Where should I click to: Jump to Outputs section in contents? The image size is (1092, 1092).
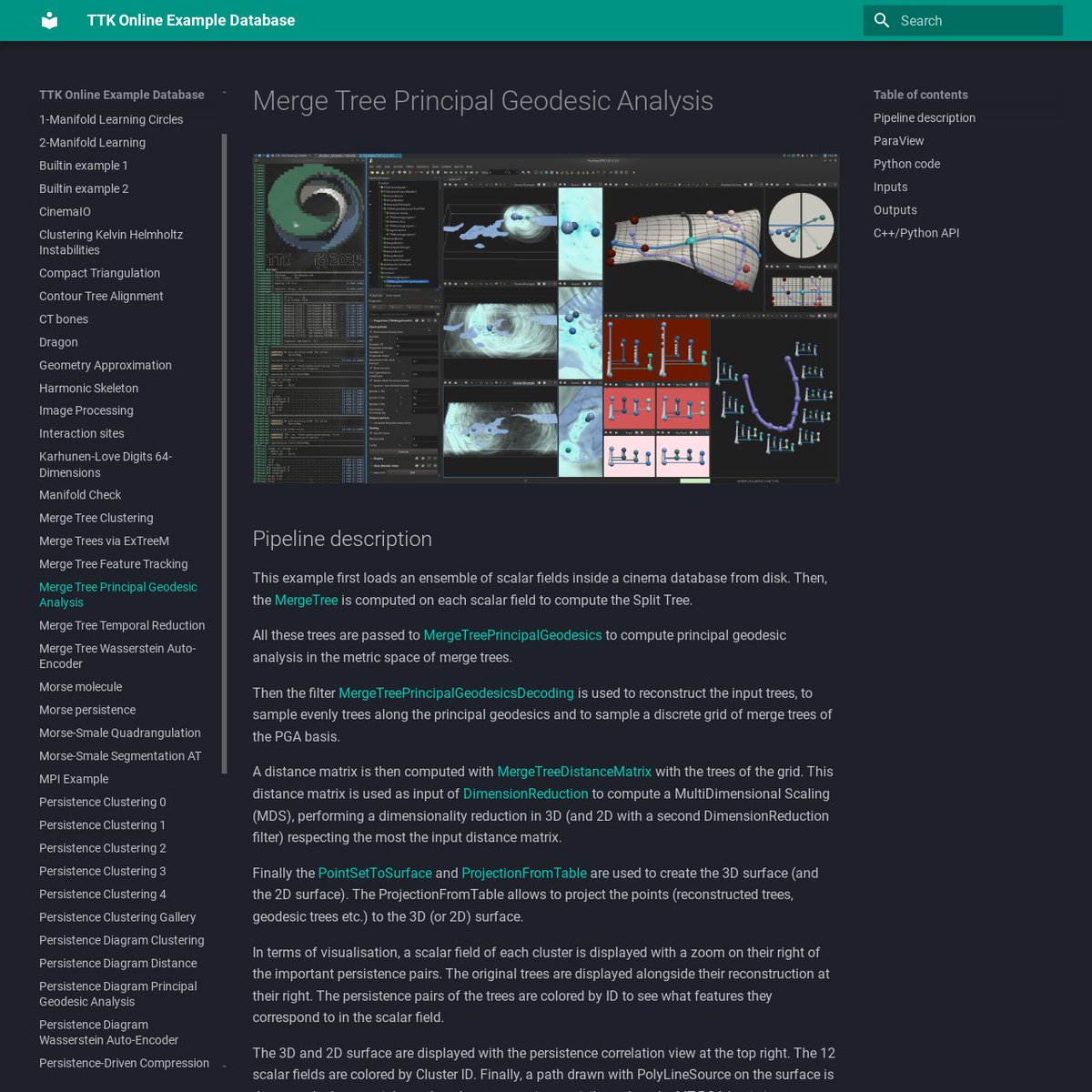[x=895, y=210]
